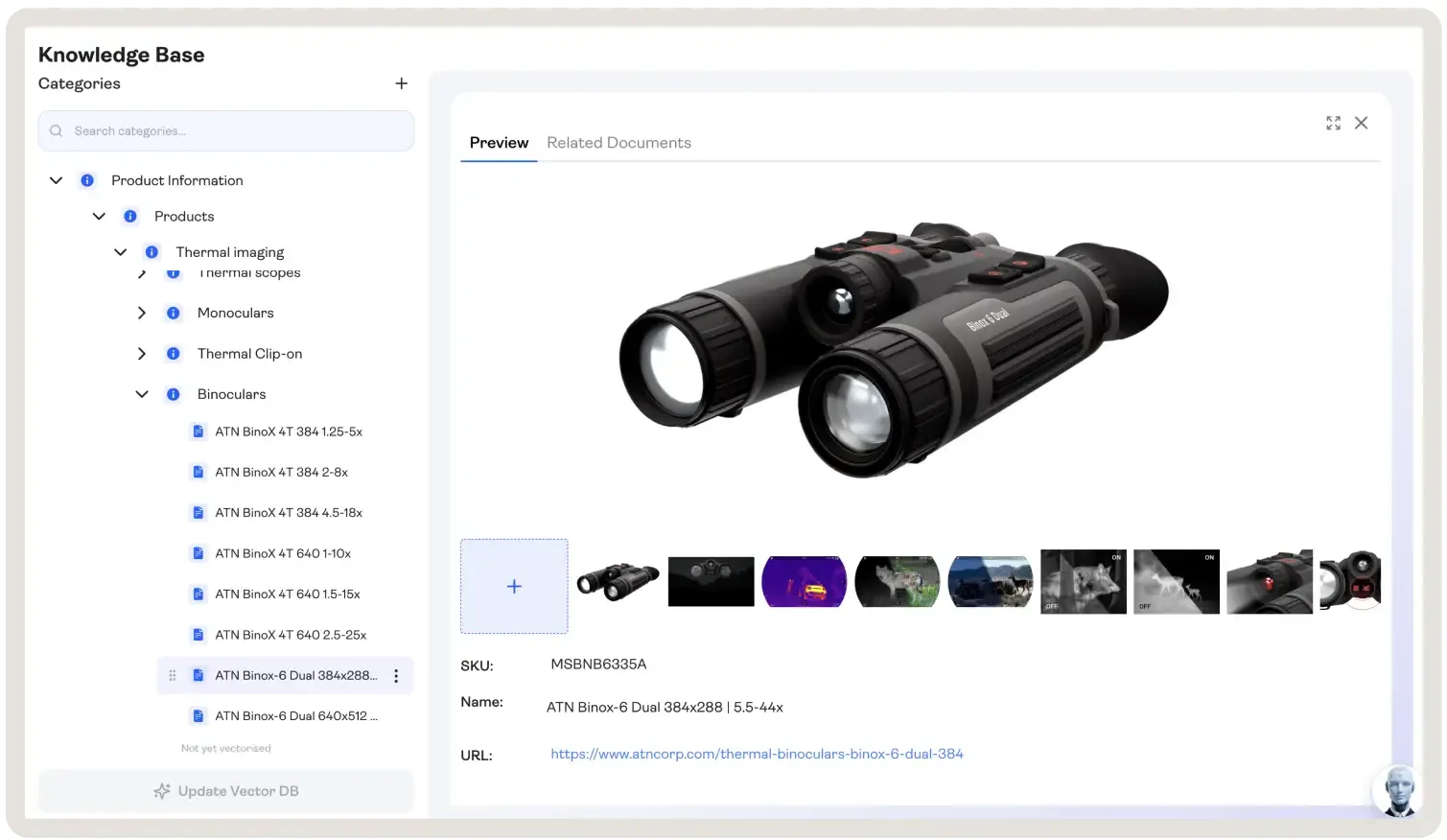Open ATN BinoX 4T 640 1-10x document
This screenshot has width=1447, height=840.
[x=283, y=553]
